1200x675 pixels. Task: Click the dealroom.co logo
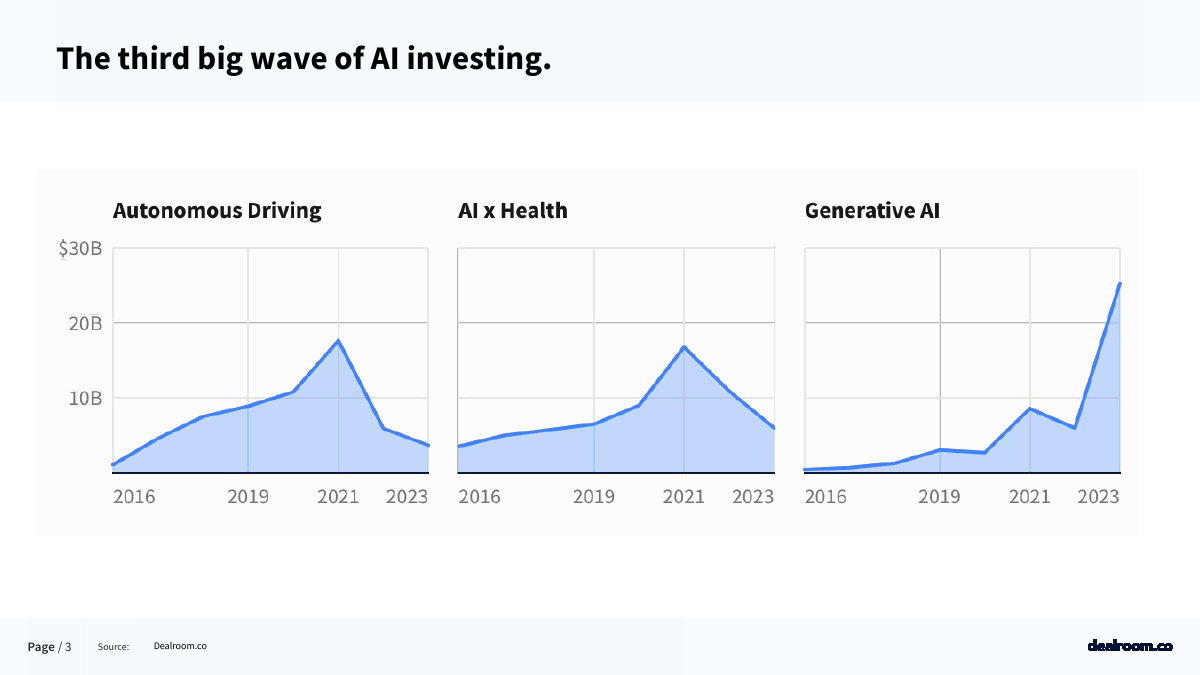1129,646
